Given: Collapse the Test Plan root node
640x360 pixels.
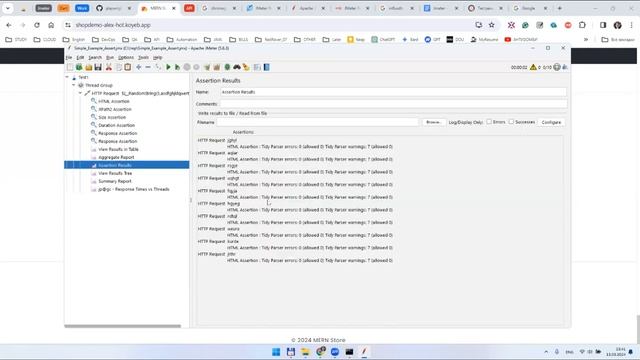Looking at the screenshot, I should click(67, 77).
